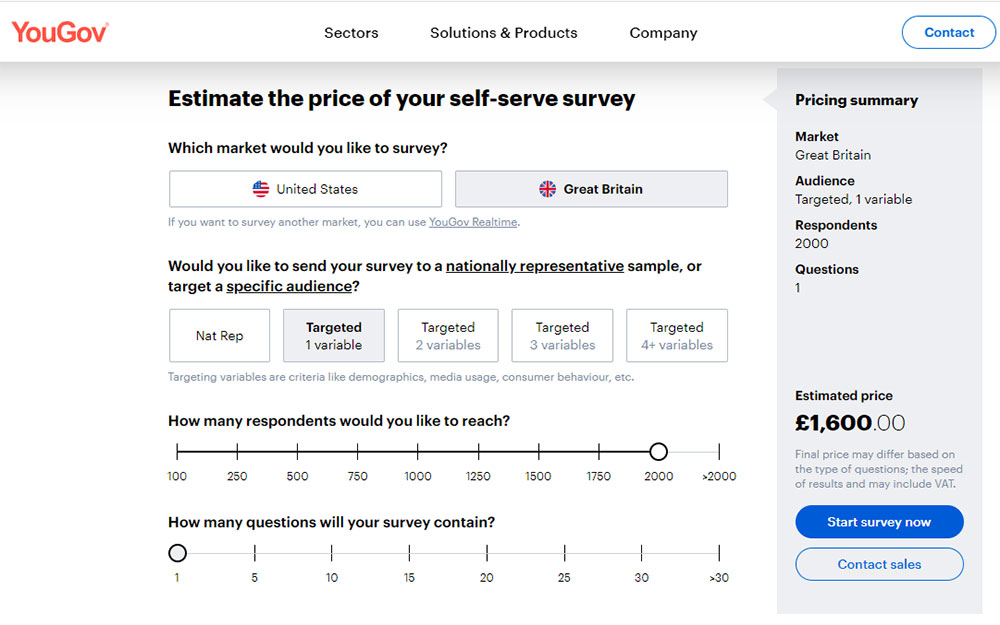
Task: Open the YouGov Realtime link
Action: tap(473, 222)
